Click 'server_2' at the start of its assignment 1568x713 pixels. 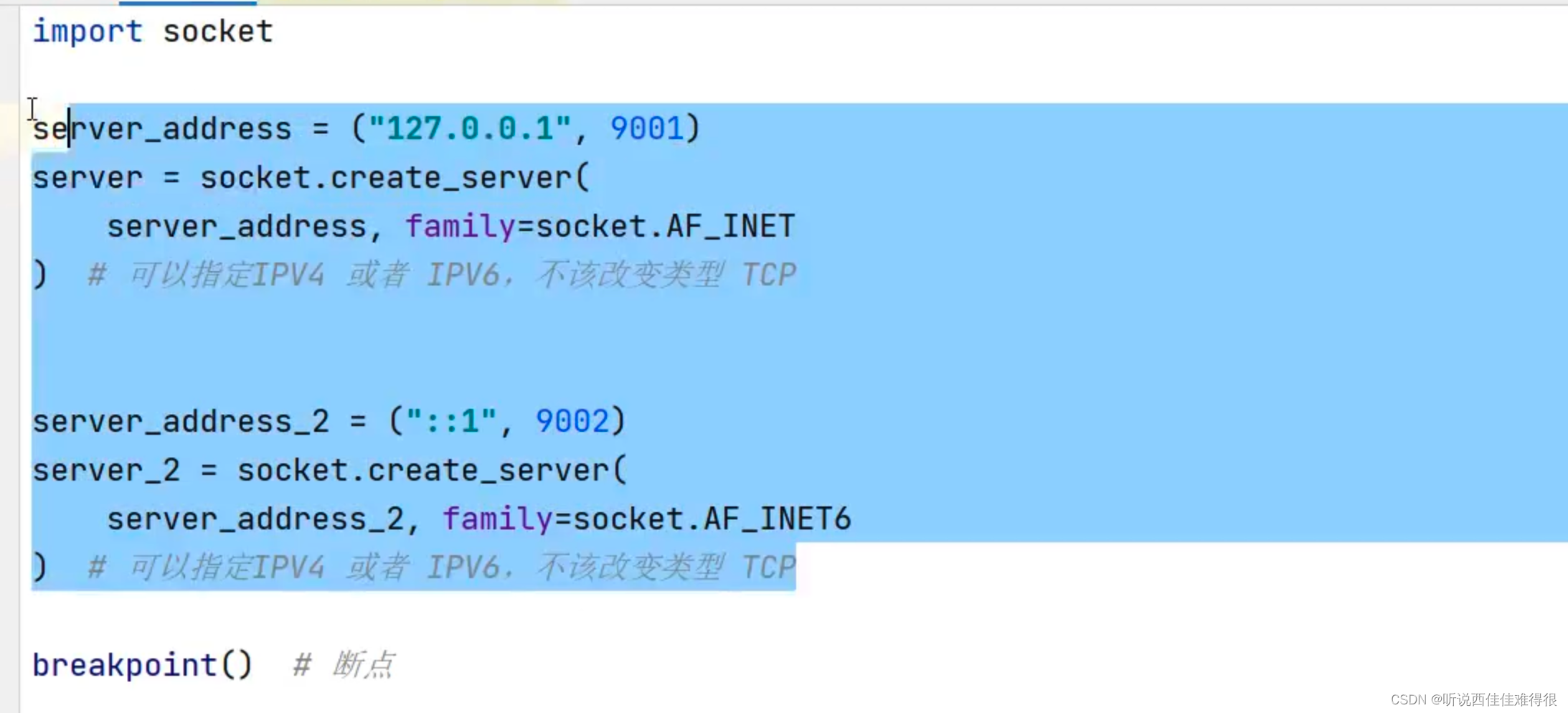tap(106, 471)
